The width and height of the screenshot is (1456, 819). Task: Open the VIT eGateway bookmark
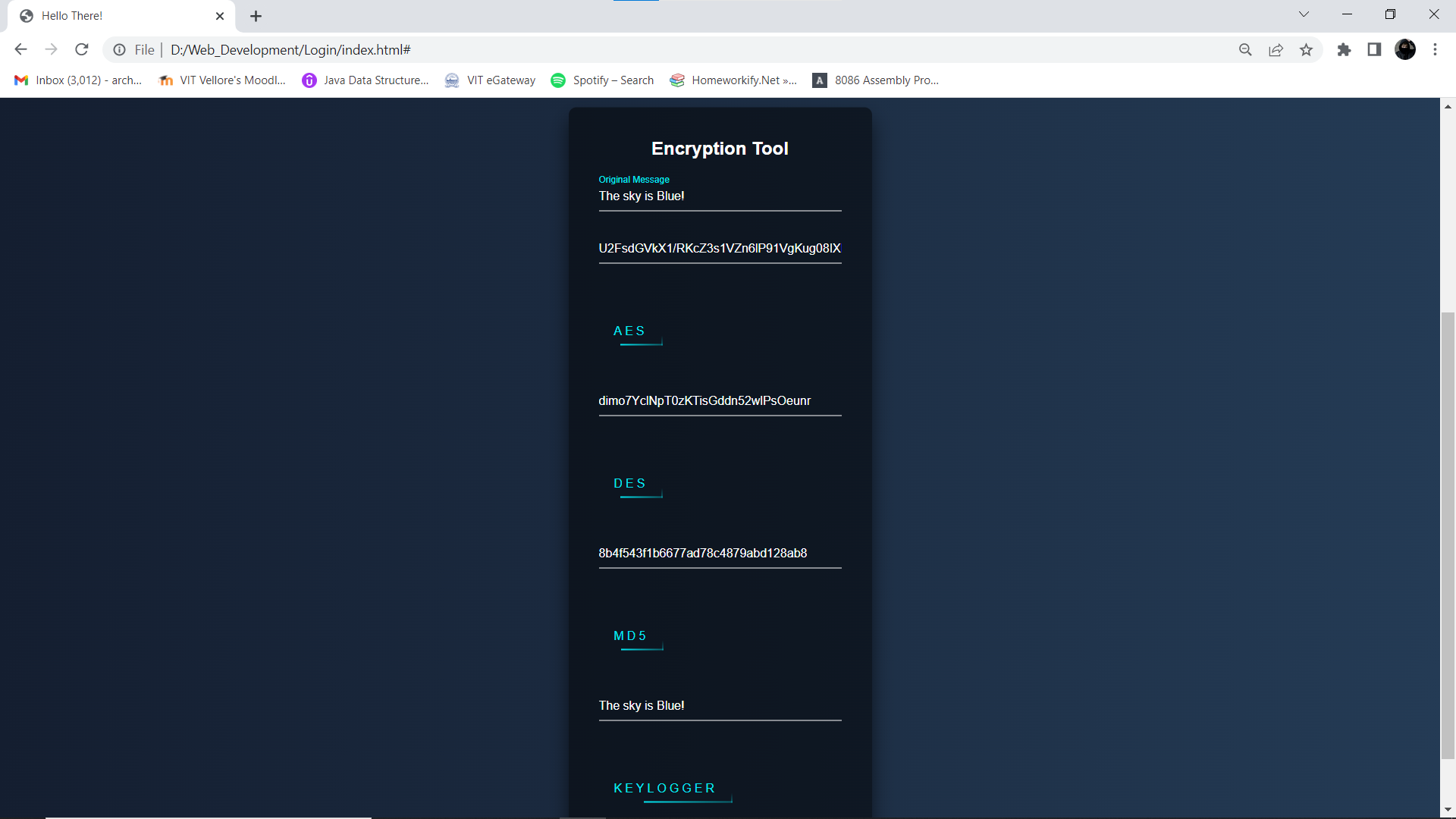(x=491, y=80)
